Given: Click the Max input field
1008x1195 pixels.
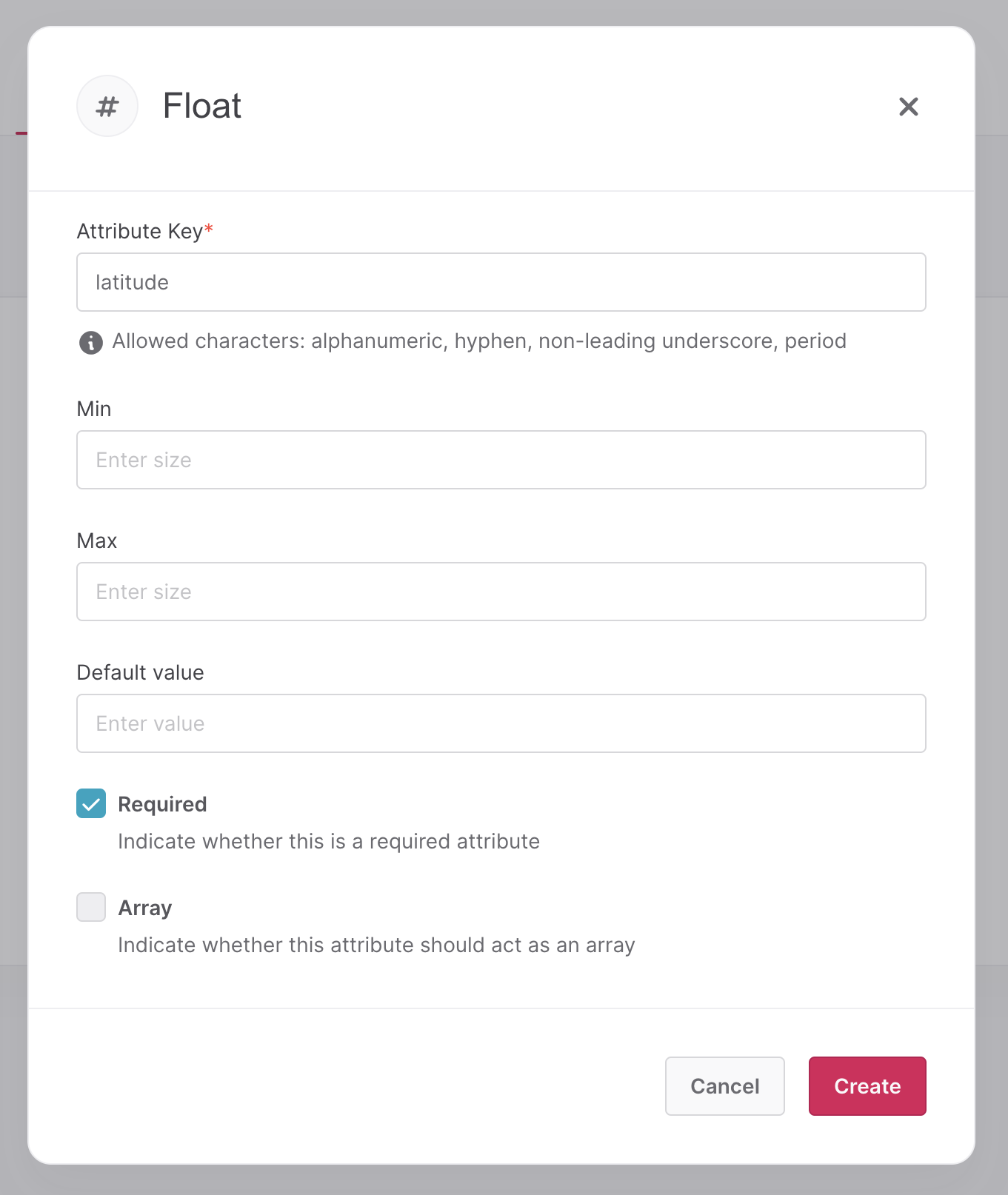Looking at the screenshot, I should (x=501, y=592).
